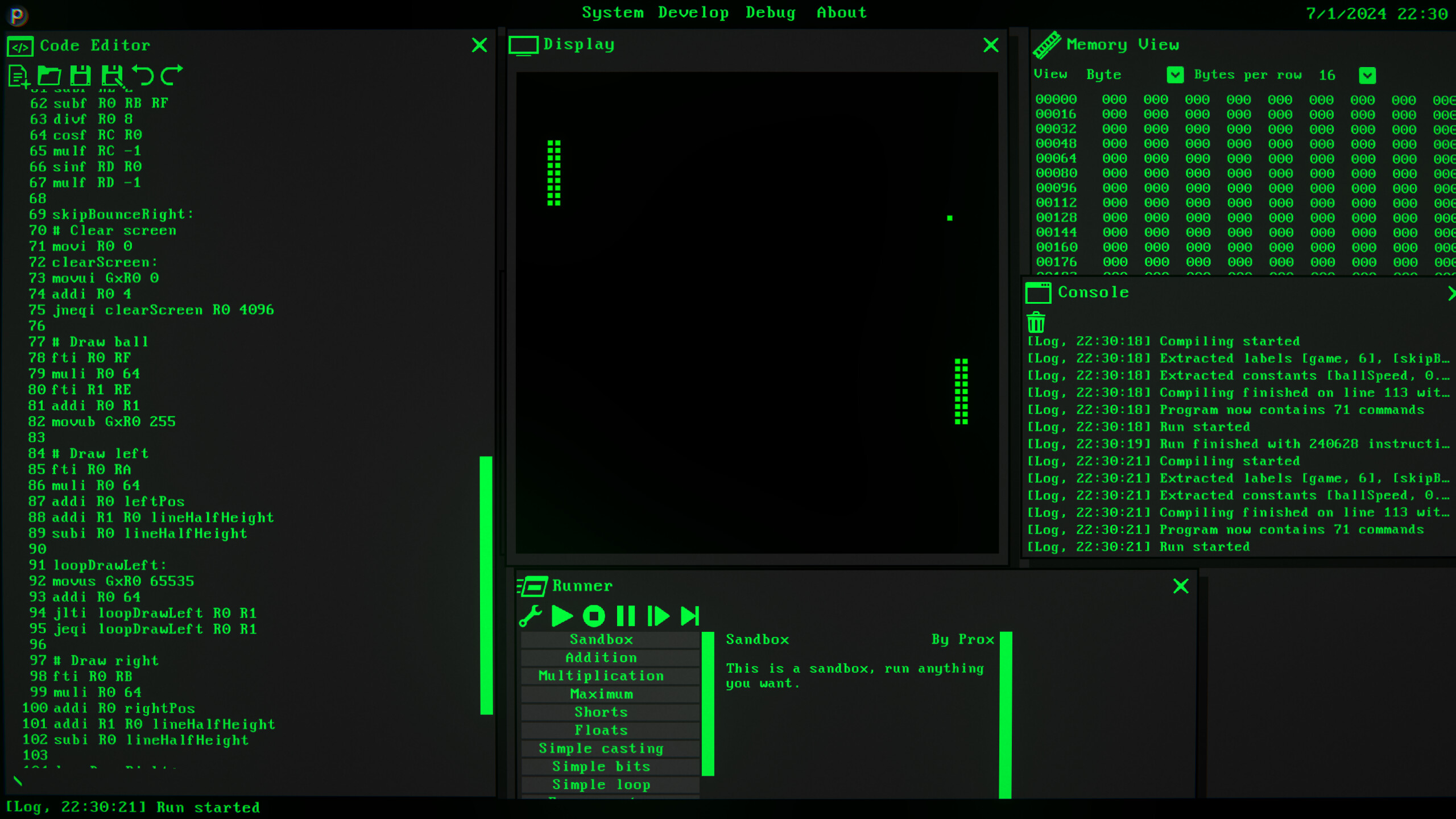
Task: Open a file using the folder icon
Action: [x=49, y=75]
